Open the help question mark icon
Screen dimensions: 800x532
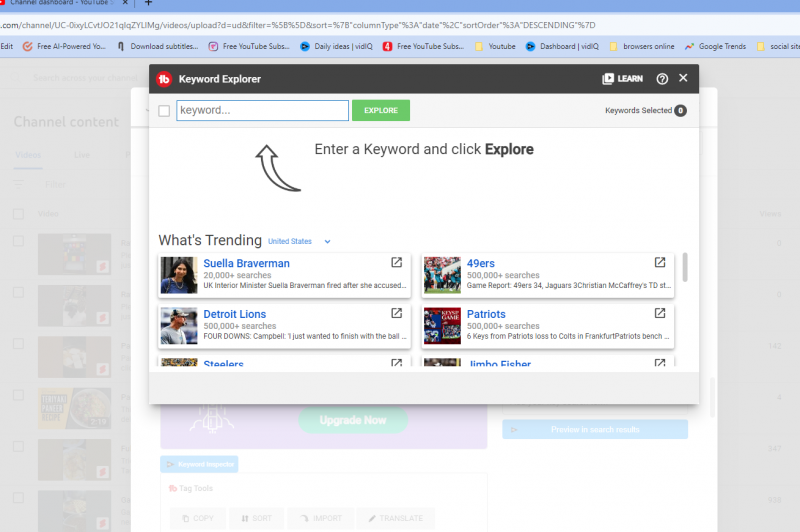coord(662,79)
